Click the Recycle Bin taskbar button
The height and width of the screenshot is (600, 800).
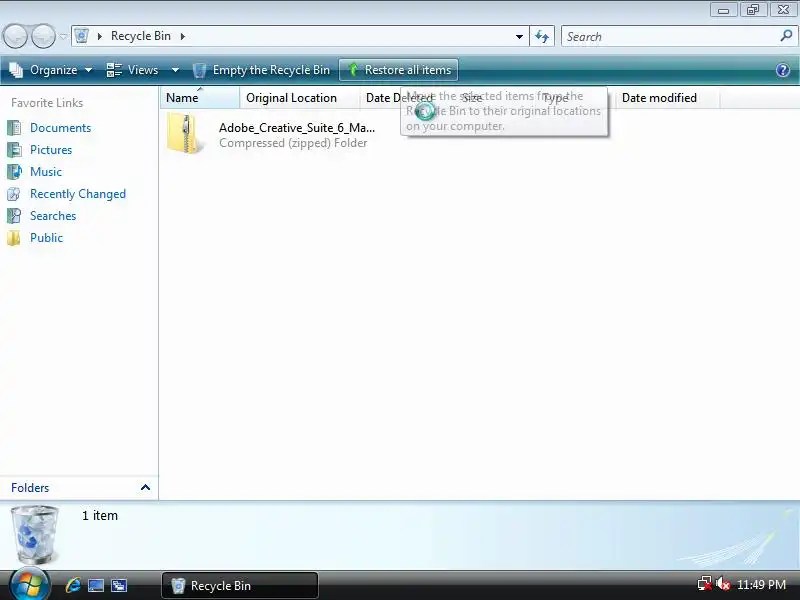click(240, 585)
